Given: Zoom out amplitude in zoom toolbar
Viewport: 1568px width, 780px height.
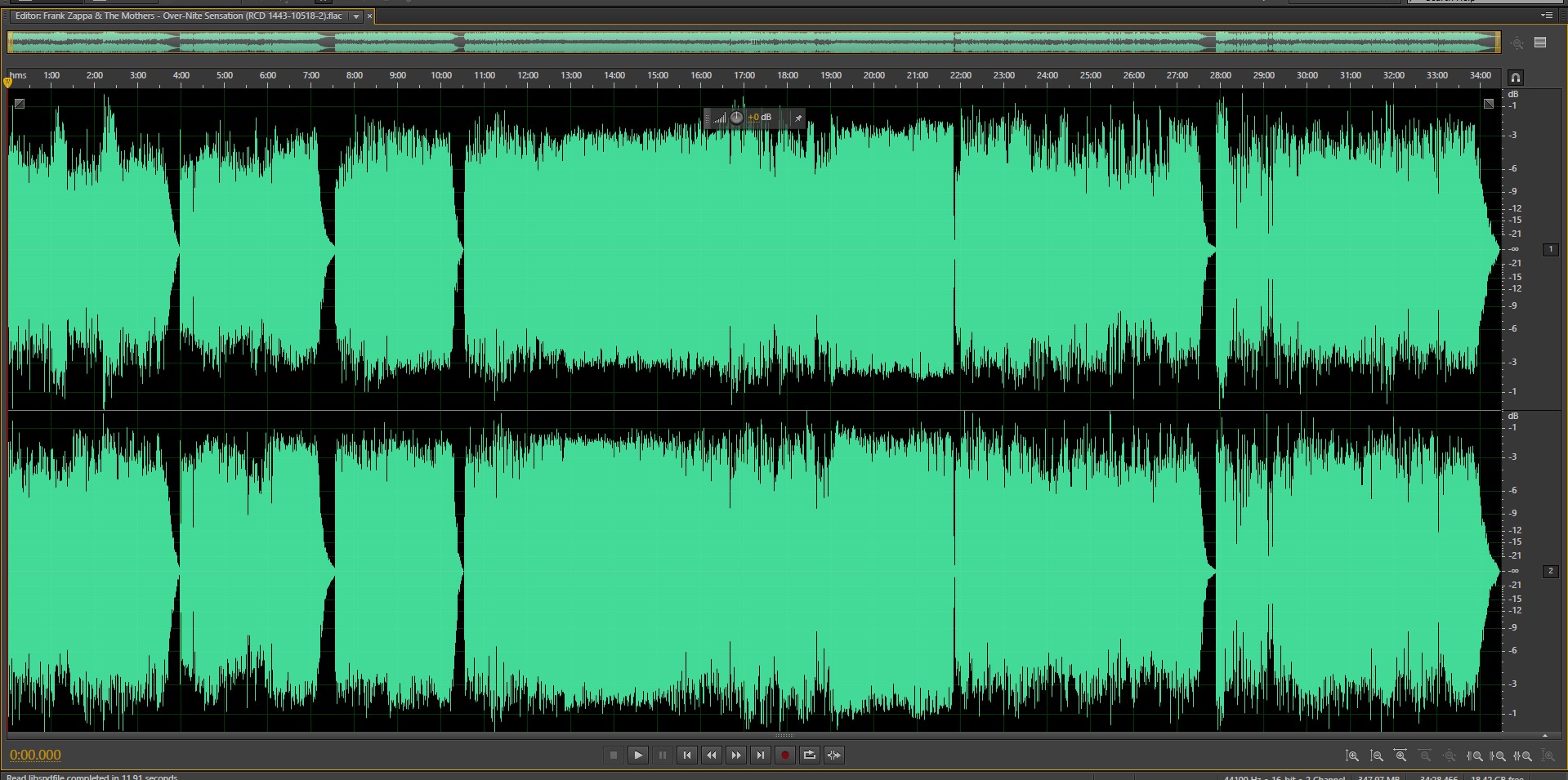Looking at the screenshot, I should tap(1377, 756).
